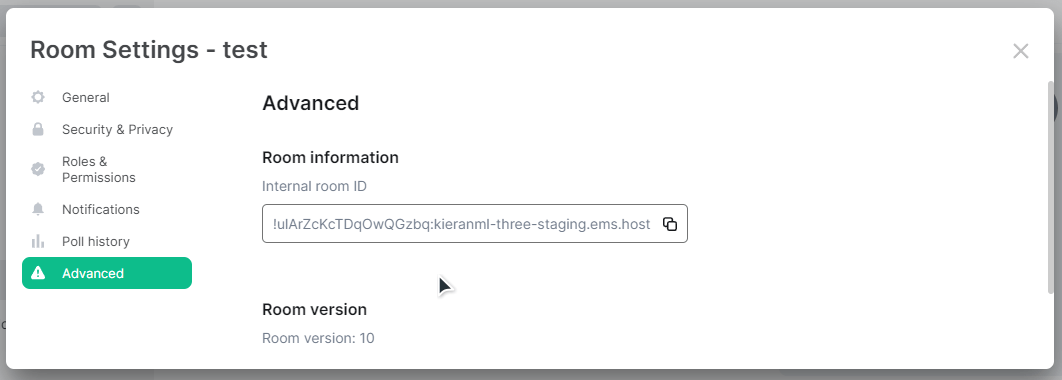Viewport: 1062px width, 380px height.
Task: Select the Poll history label
Action: pyautogui.click(x=95, y=241)
